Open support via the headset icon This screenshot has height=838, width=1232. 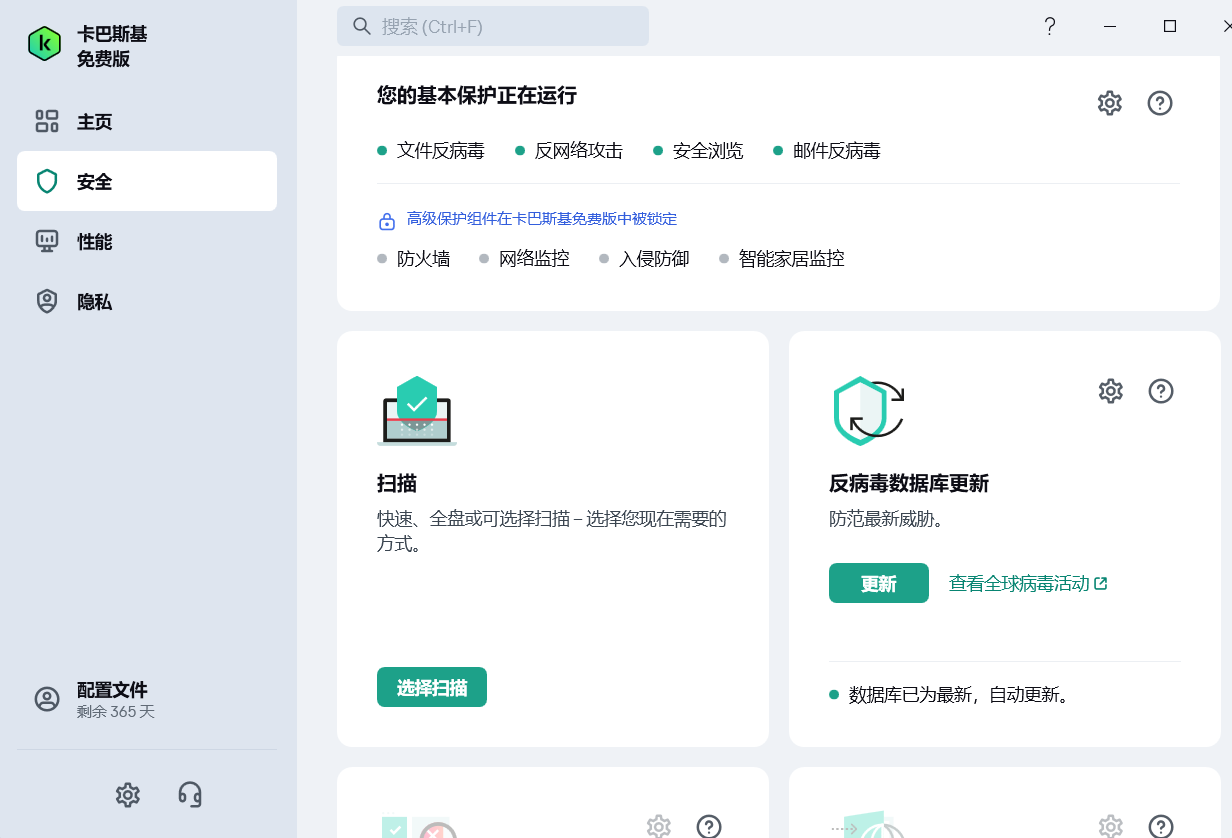[x=190, y=795]
